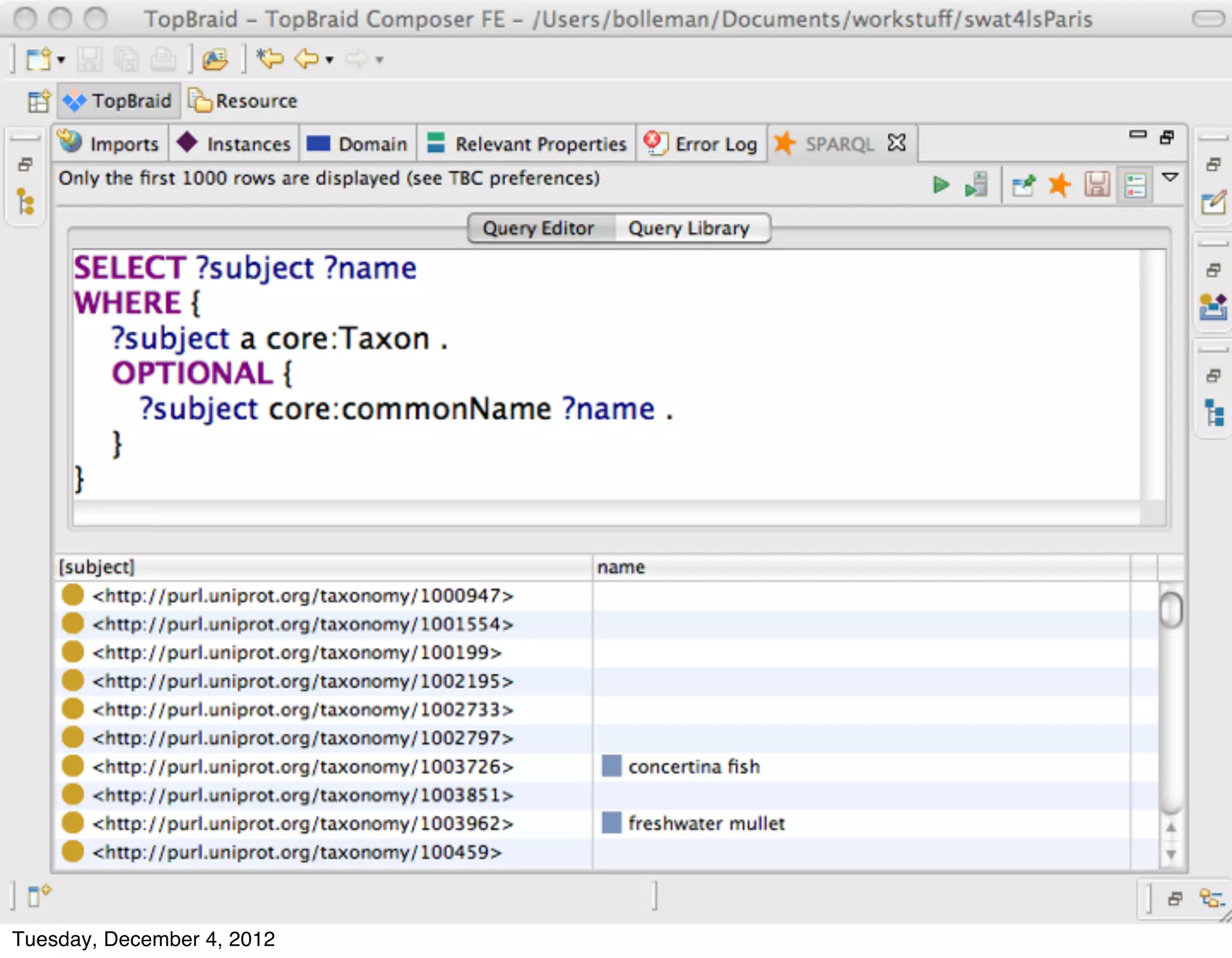Select the taxonomy/1003962 result row

click(303, 823)
